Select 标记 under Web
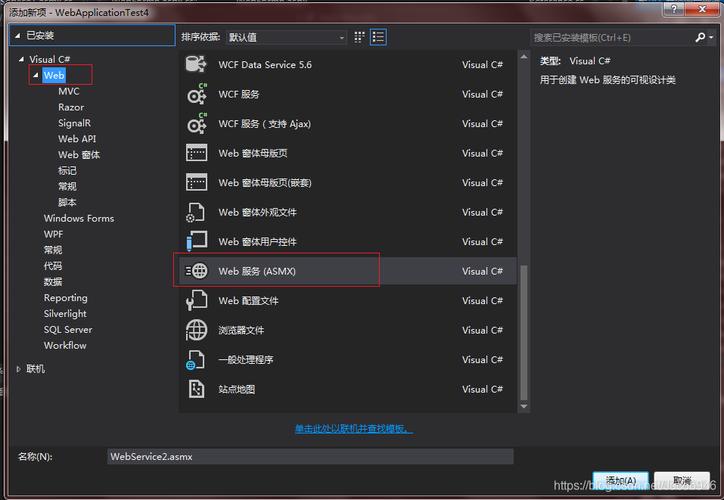724x500 pixels. tap(67, 170)
